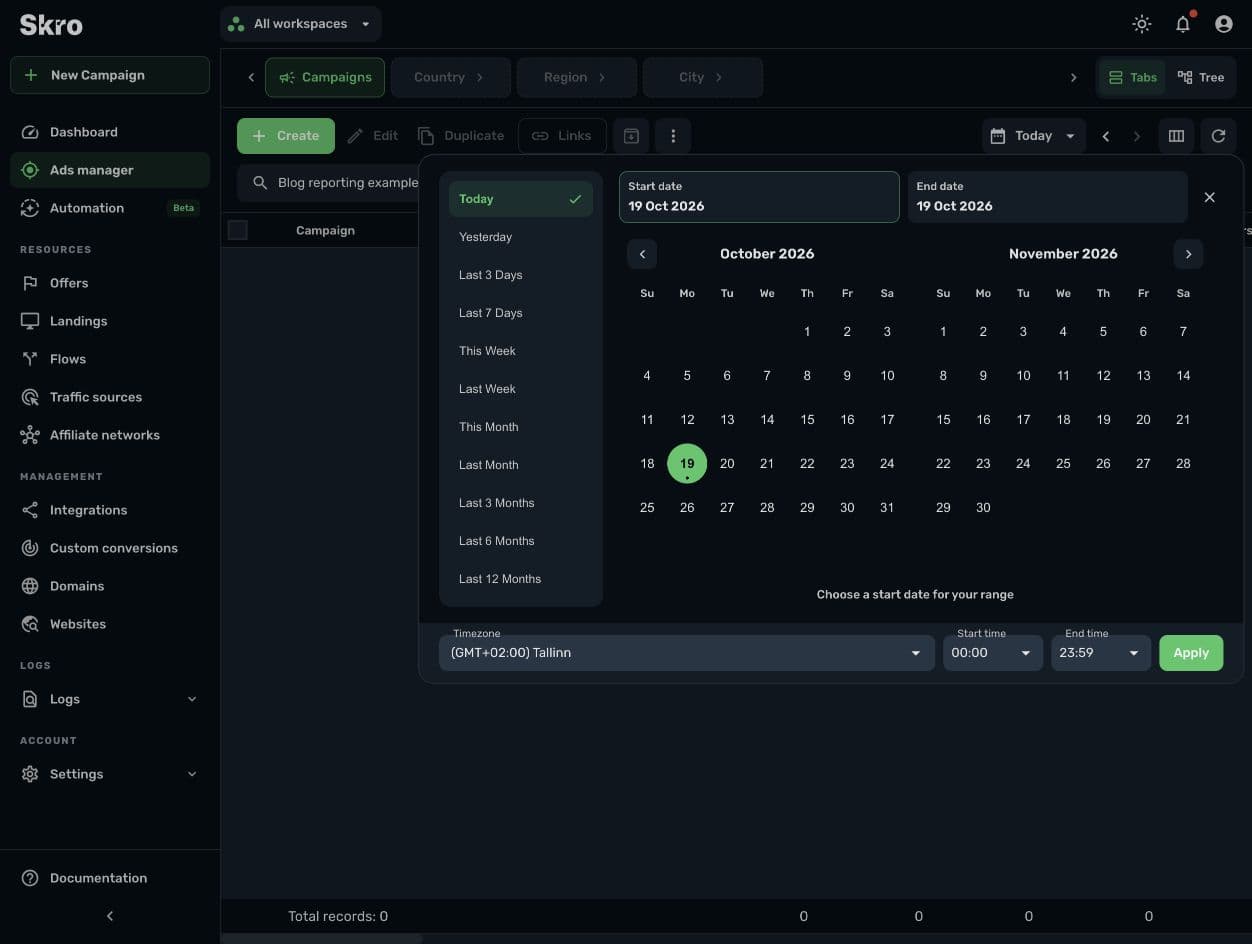The width and height of the screenshot is (1252, 944).
Task: Open All workspaces dropdown
Action: point(301,24)
